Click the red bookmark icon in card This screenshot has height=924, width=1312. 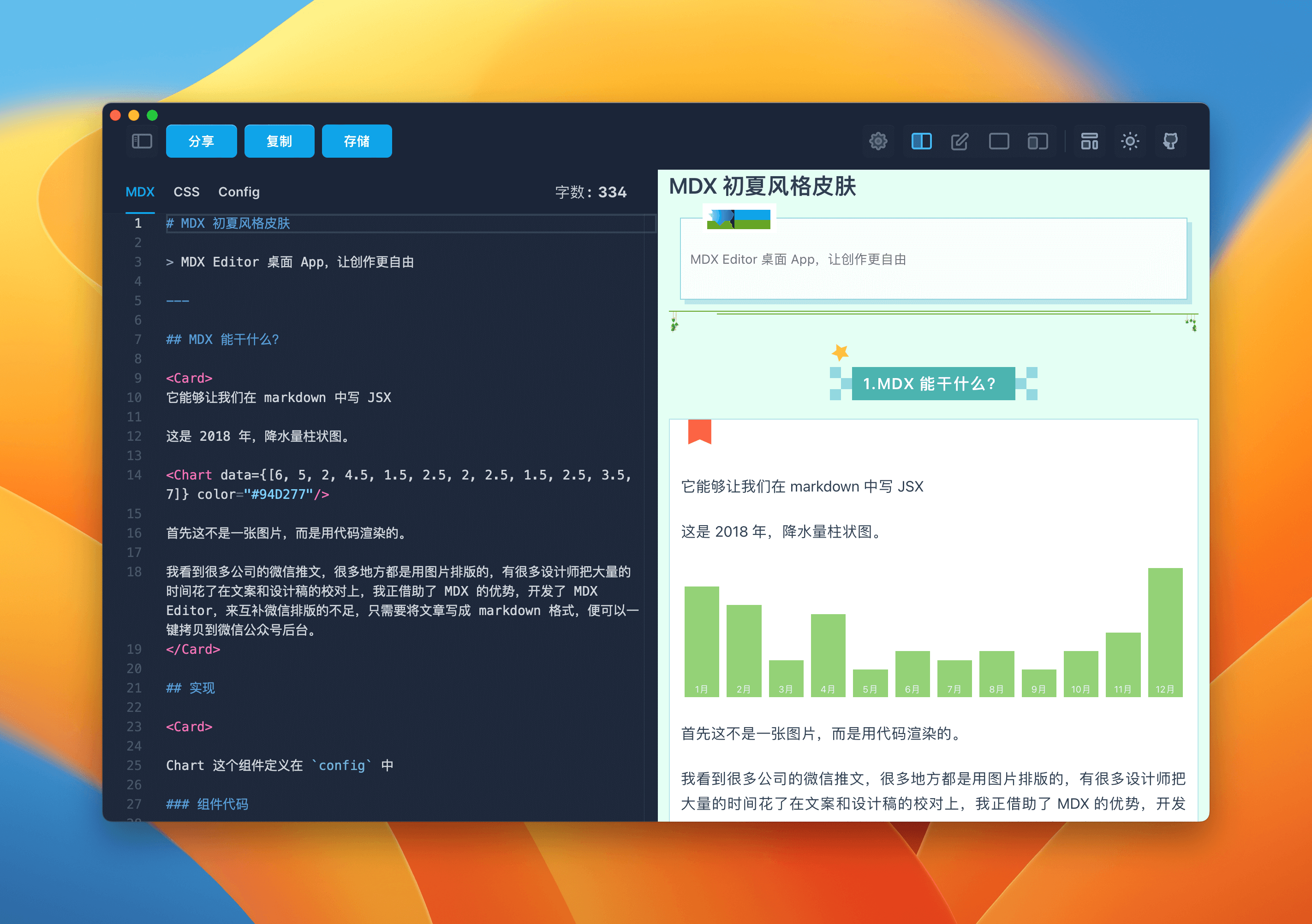699,432
